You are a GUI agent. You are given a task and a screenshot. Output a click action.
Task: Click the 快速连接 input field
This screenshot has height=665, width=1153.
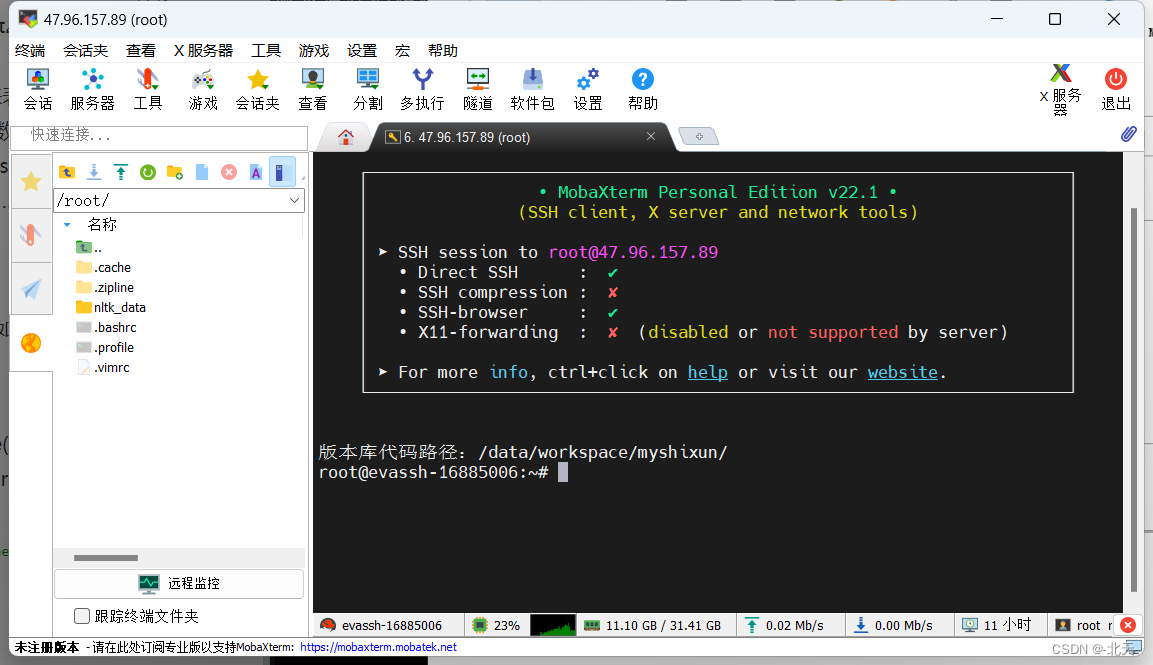(x=159, y=136)
